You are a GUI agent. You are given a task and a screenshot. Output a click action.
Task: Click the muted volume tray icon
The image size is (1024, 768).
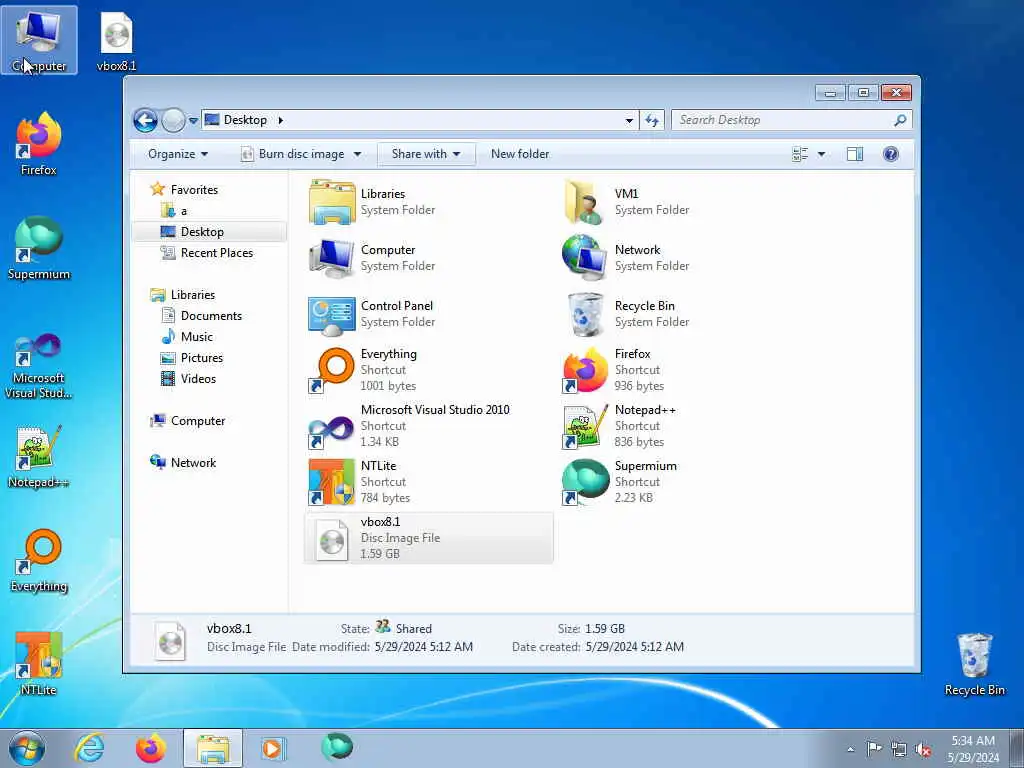(923, 749)
